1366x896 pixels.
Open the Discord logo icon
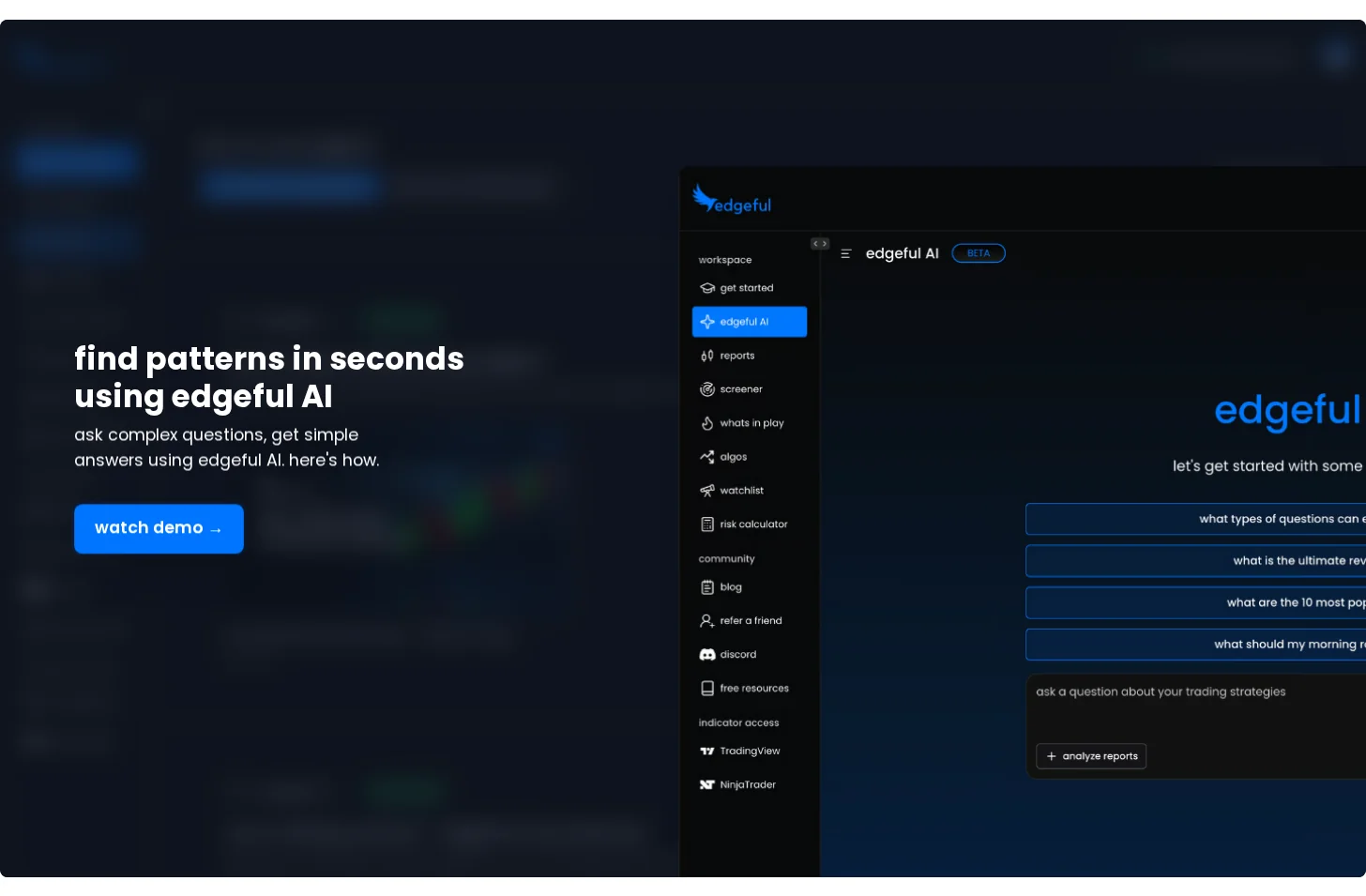(x=707, y=655)
